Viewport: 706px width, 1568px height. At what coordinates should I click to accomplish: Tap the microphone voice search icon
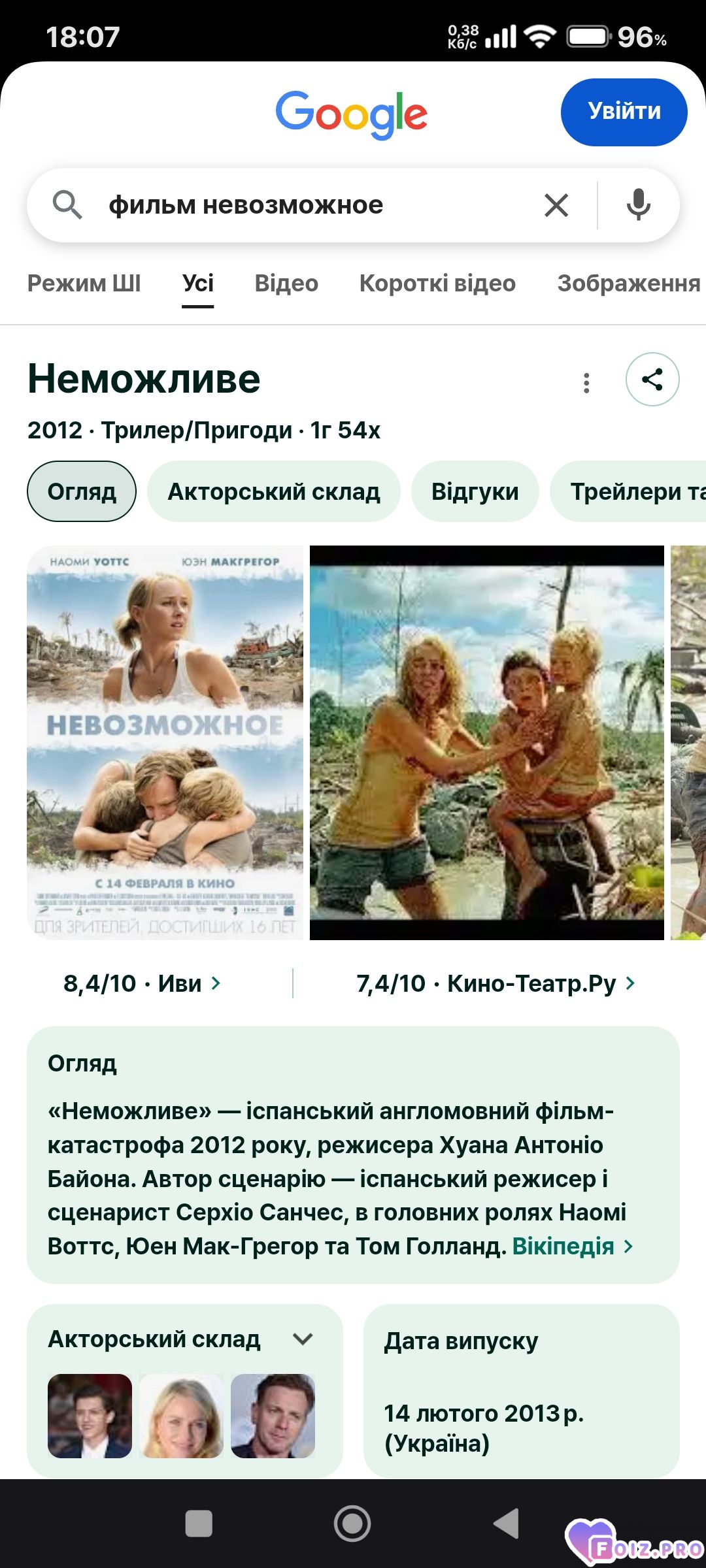pos(638,205)
